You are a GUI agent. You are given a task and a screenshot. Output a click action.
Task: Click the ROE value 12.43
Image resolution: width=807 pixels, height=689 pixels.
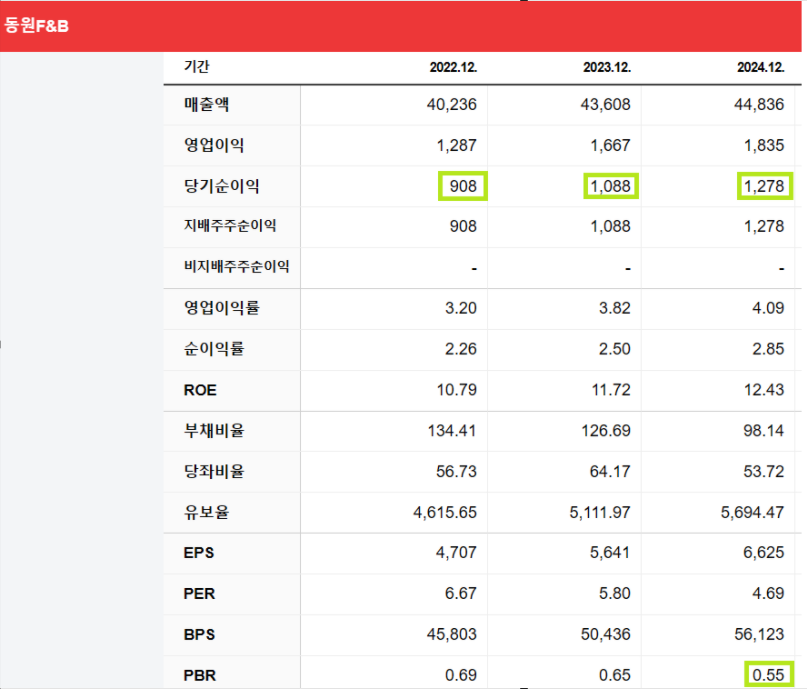764,390
